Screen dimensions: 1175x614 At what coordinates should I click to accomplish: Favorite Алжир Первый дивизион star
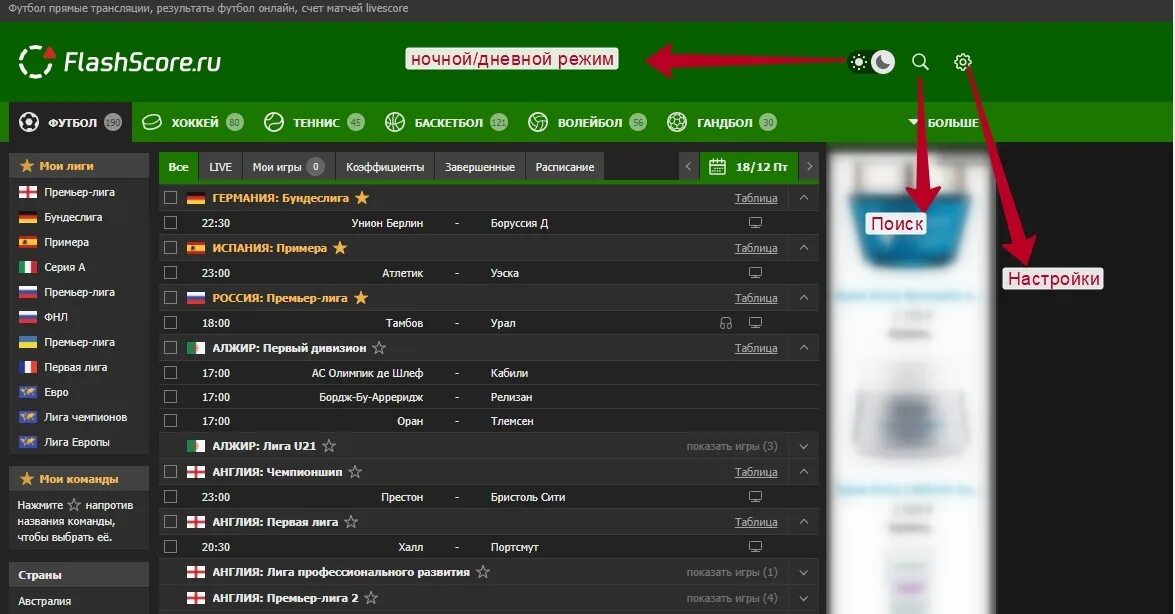click(x=379, y=348)
